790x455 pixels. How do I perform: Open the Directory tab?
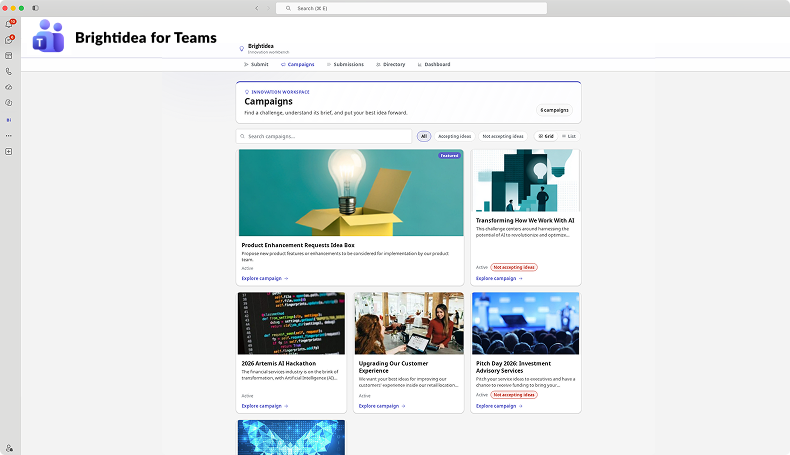click(390, 64)
